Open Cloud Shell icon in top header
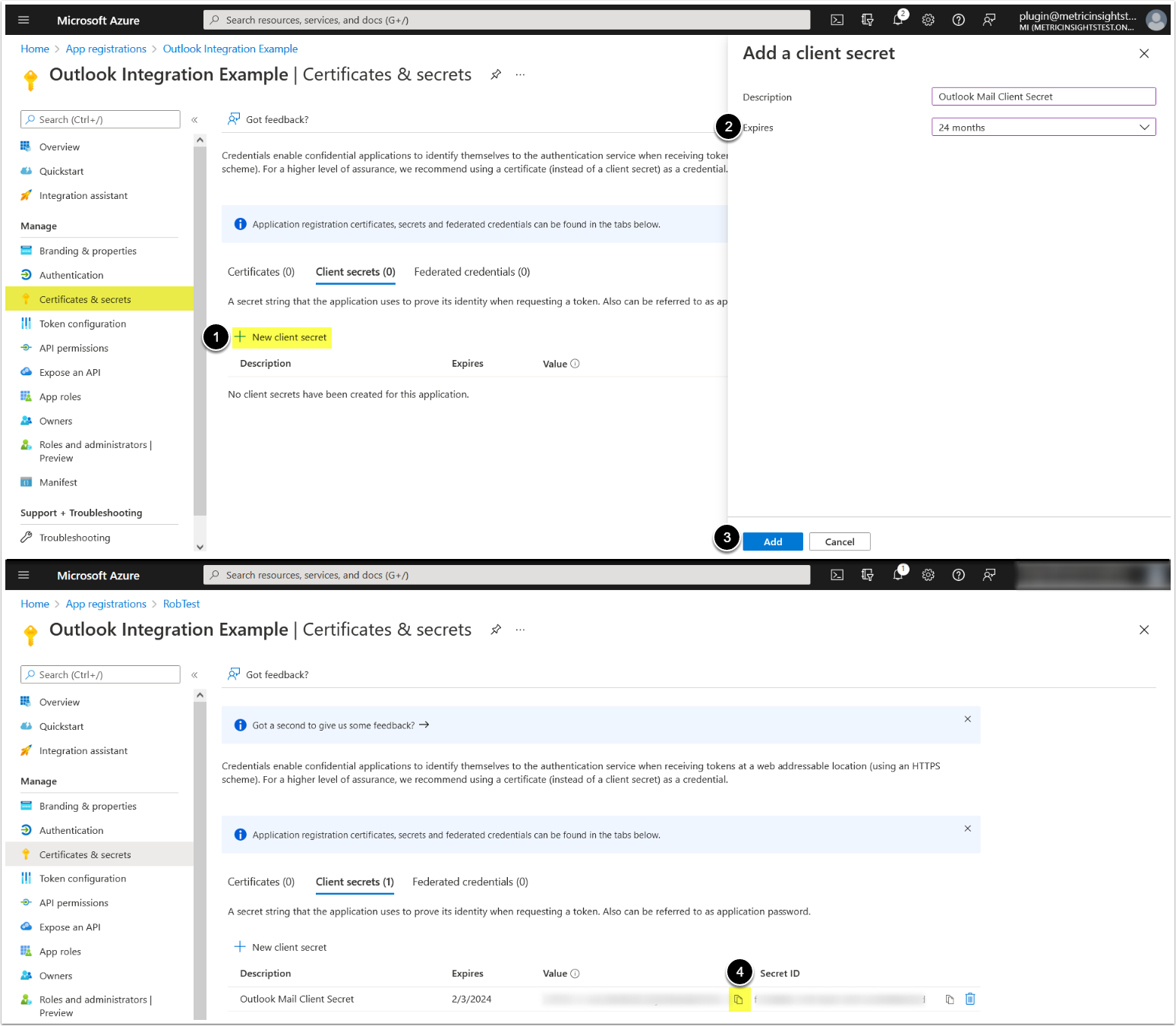 [837, 21]
